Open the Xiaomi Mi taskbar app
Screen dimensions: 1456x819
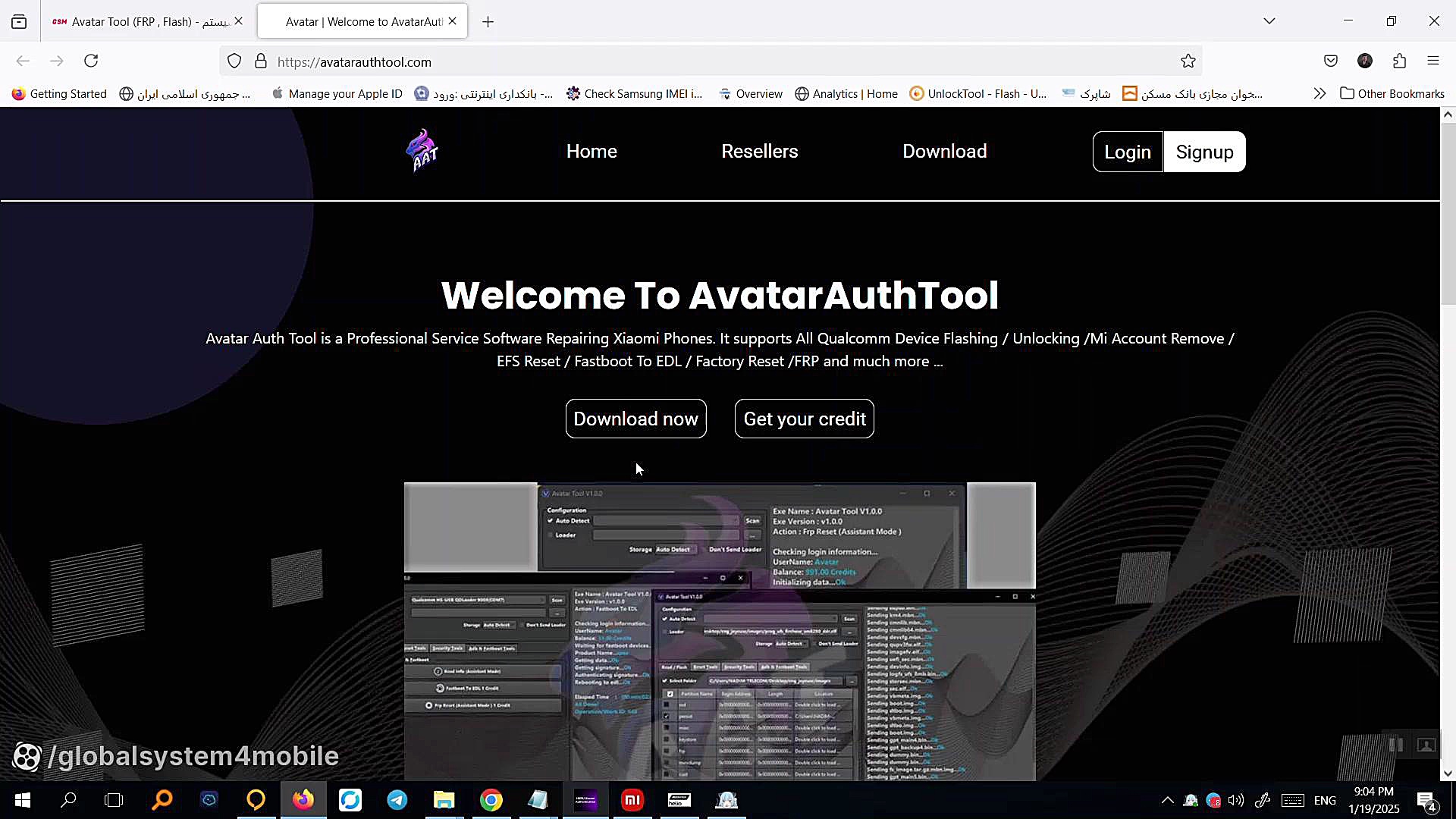click(x=632, y=800)
